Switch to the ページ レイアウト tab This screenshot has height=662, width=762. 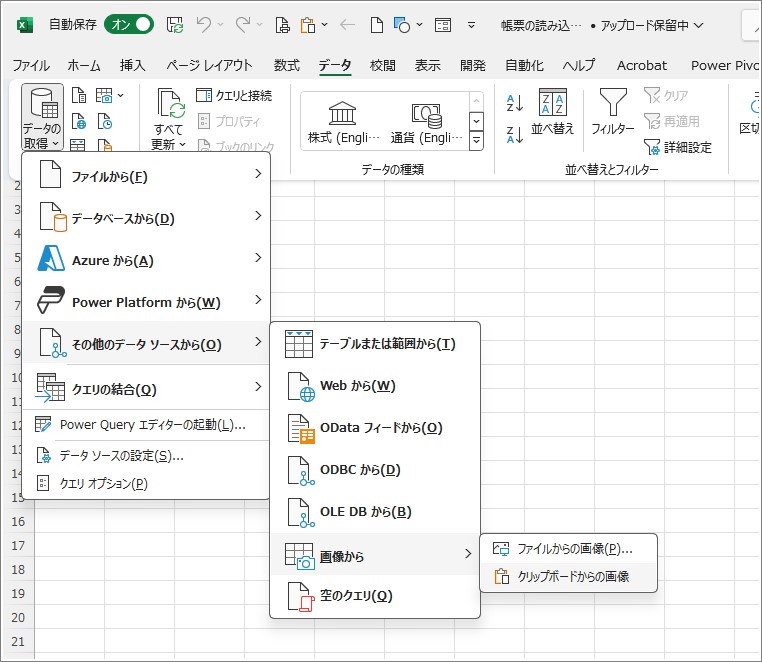point(209,65)
